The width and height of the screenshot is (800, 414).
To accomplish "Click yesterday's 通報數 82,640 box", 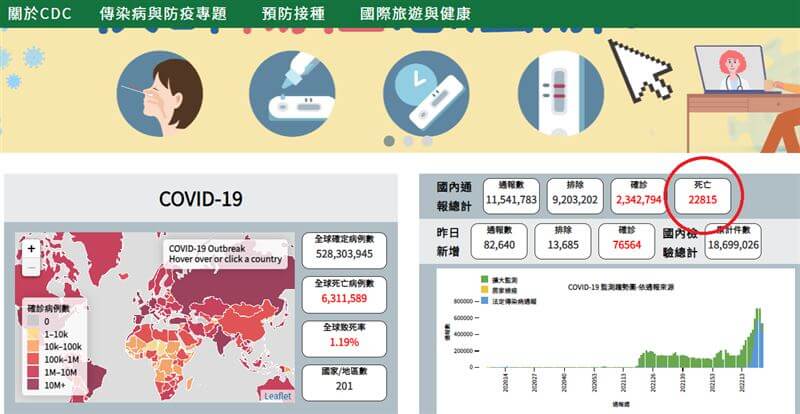I will [499, 241].
